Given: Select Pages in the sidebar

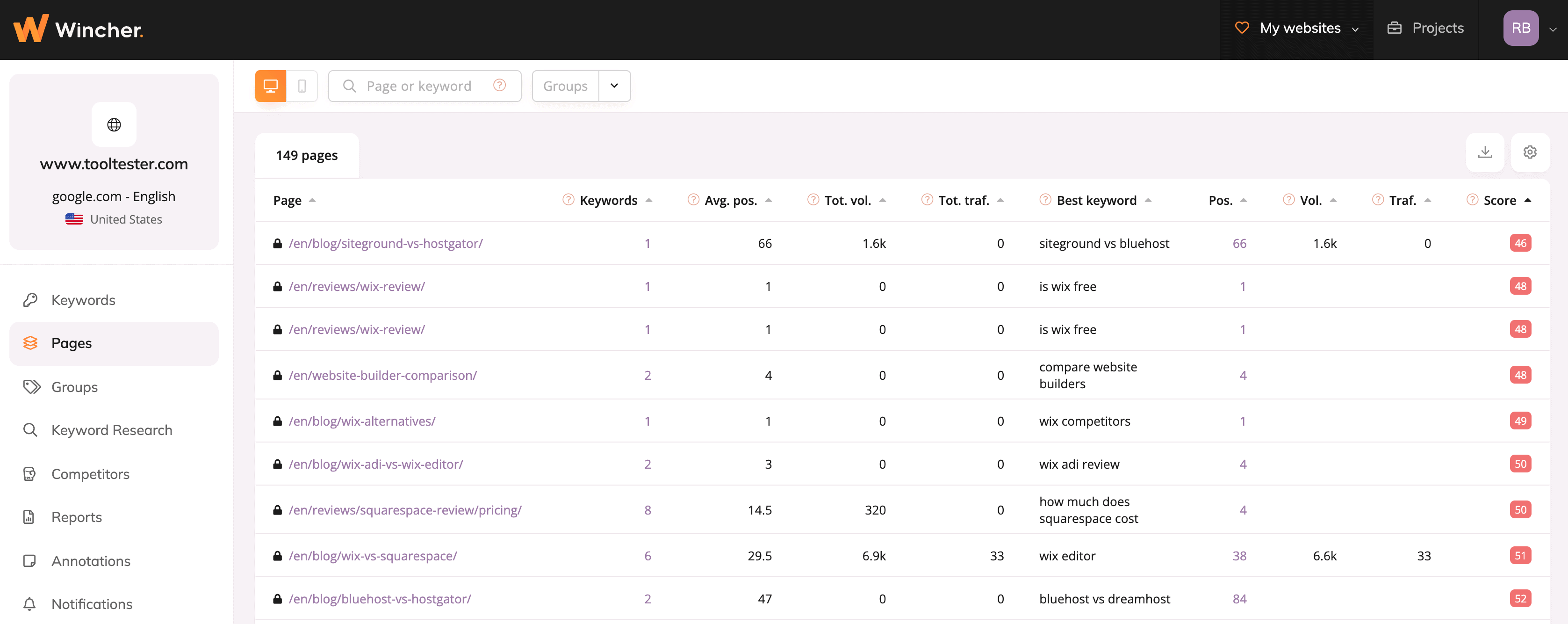Looking at the screenshot, I should [x=114, y=343].
